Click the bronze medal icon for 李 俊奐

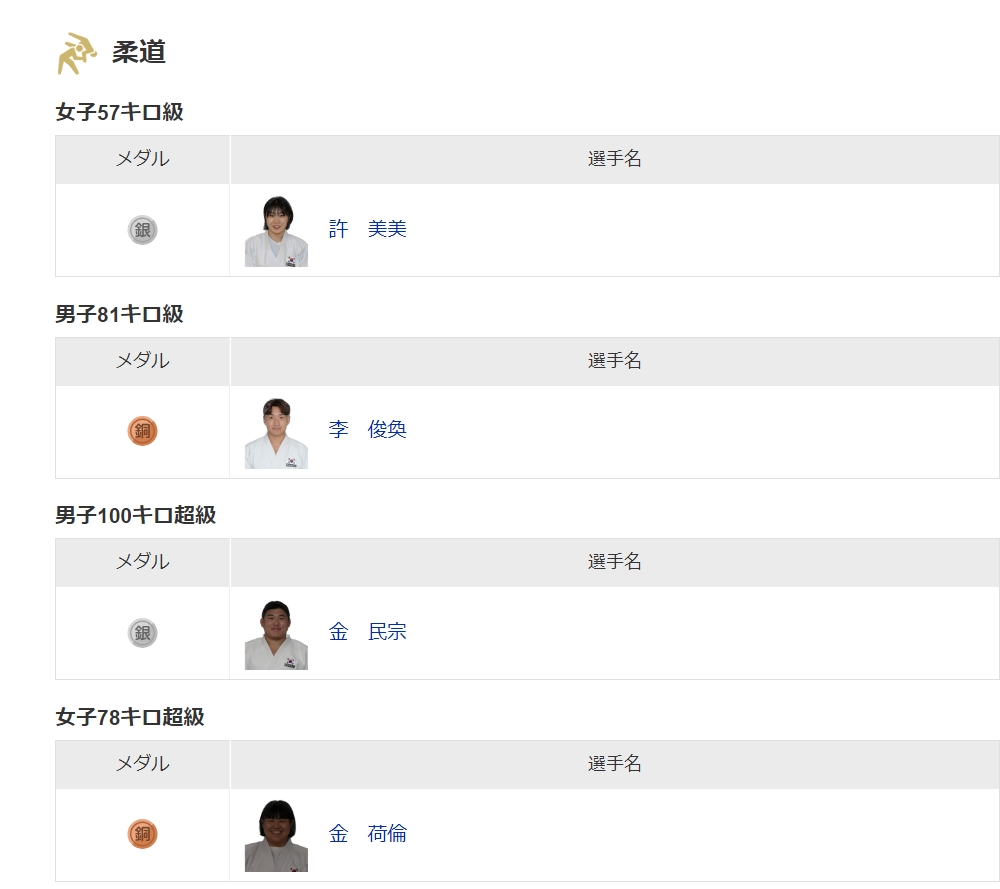[142, 431]
